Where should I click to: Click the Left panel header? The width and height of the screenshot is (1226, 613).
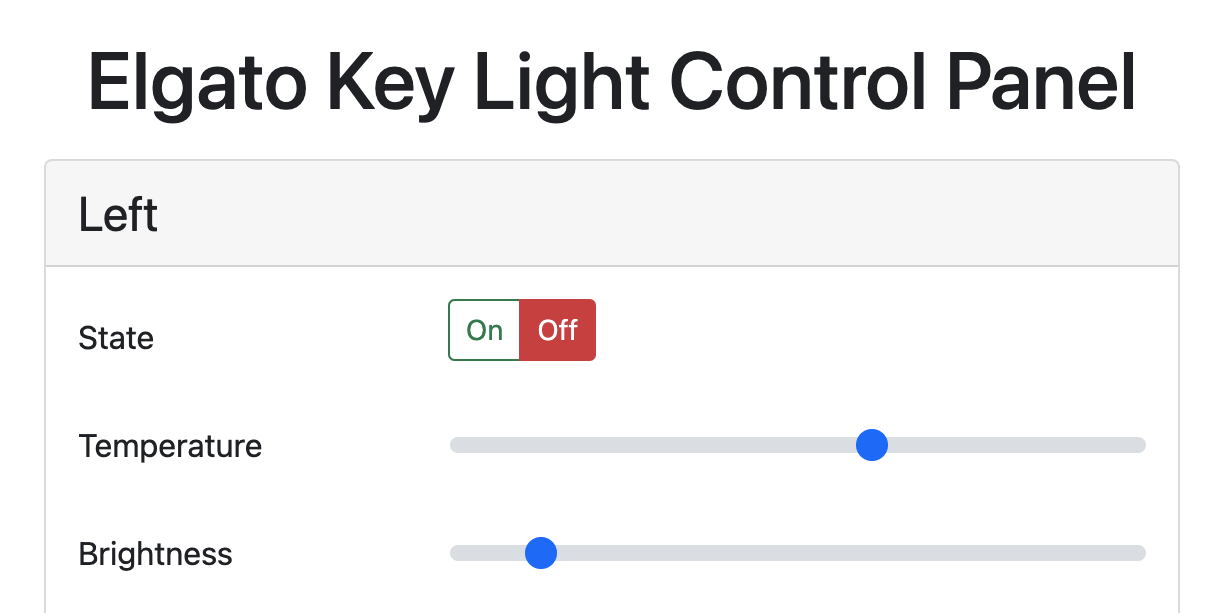[612, 213]
